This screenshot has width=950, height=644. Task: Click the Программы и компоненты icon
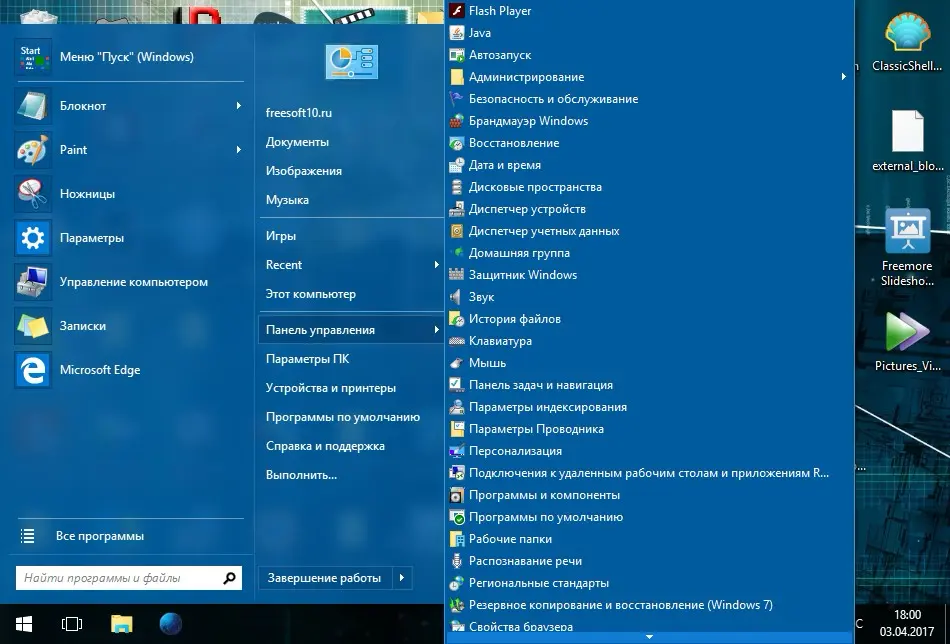(457, 495)
